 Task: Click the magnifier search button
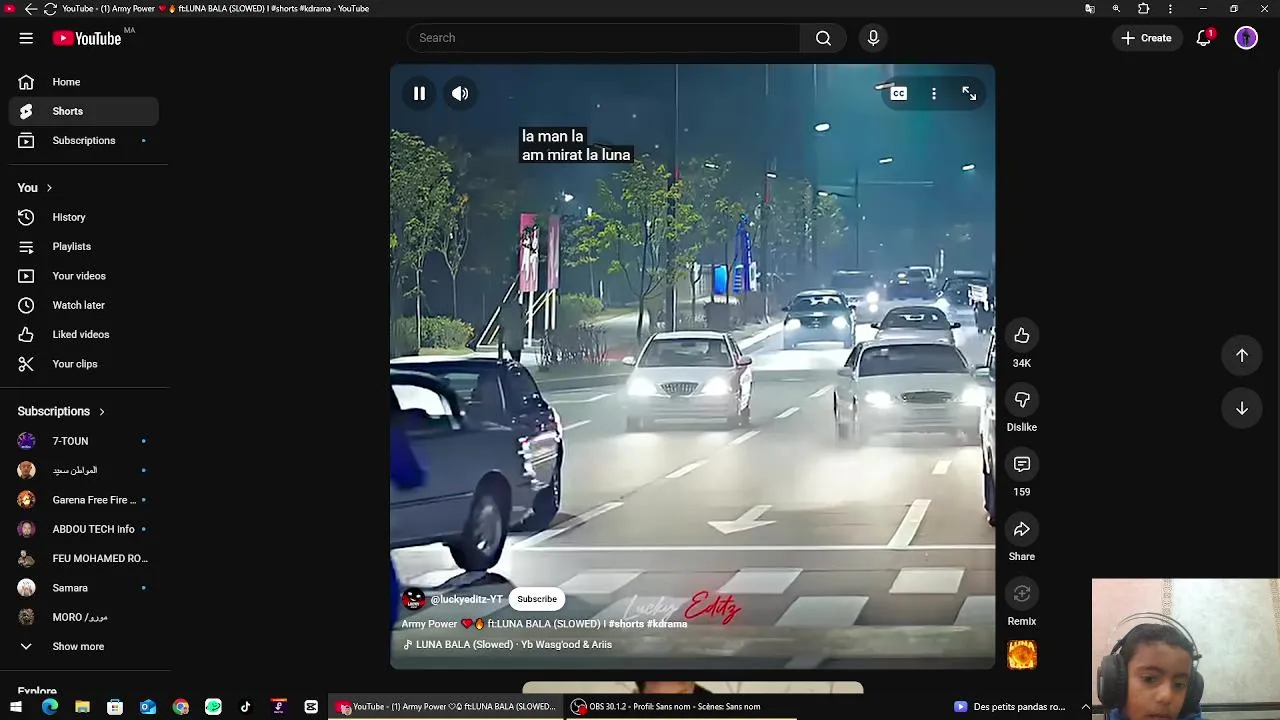coord(823,38)
